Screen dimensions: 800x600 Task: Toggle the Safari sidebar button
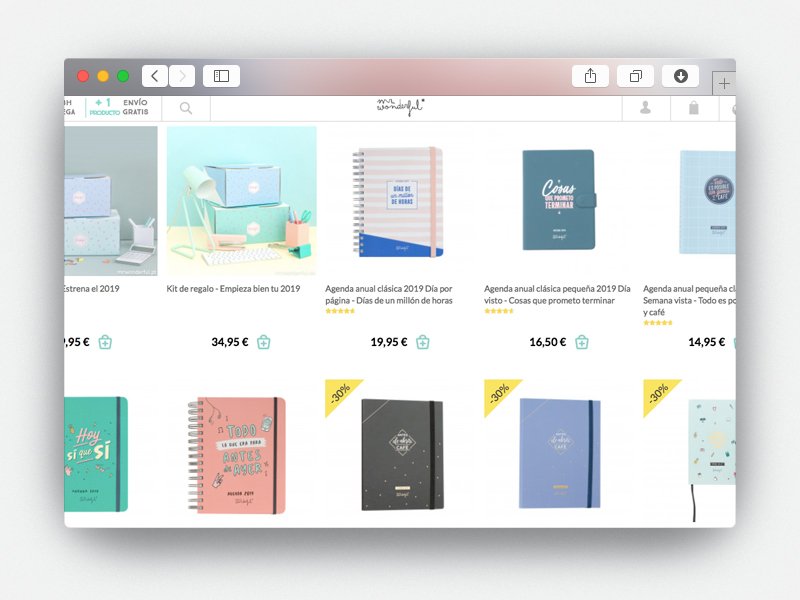point(221,76)
